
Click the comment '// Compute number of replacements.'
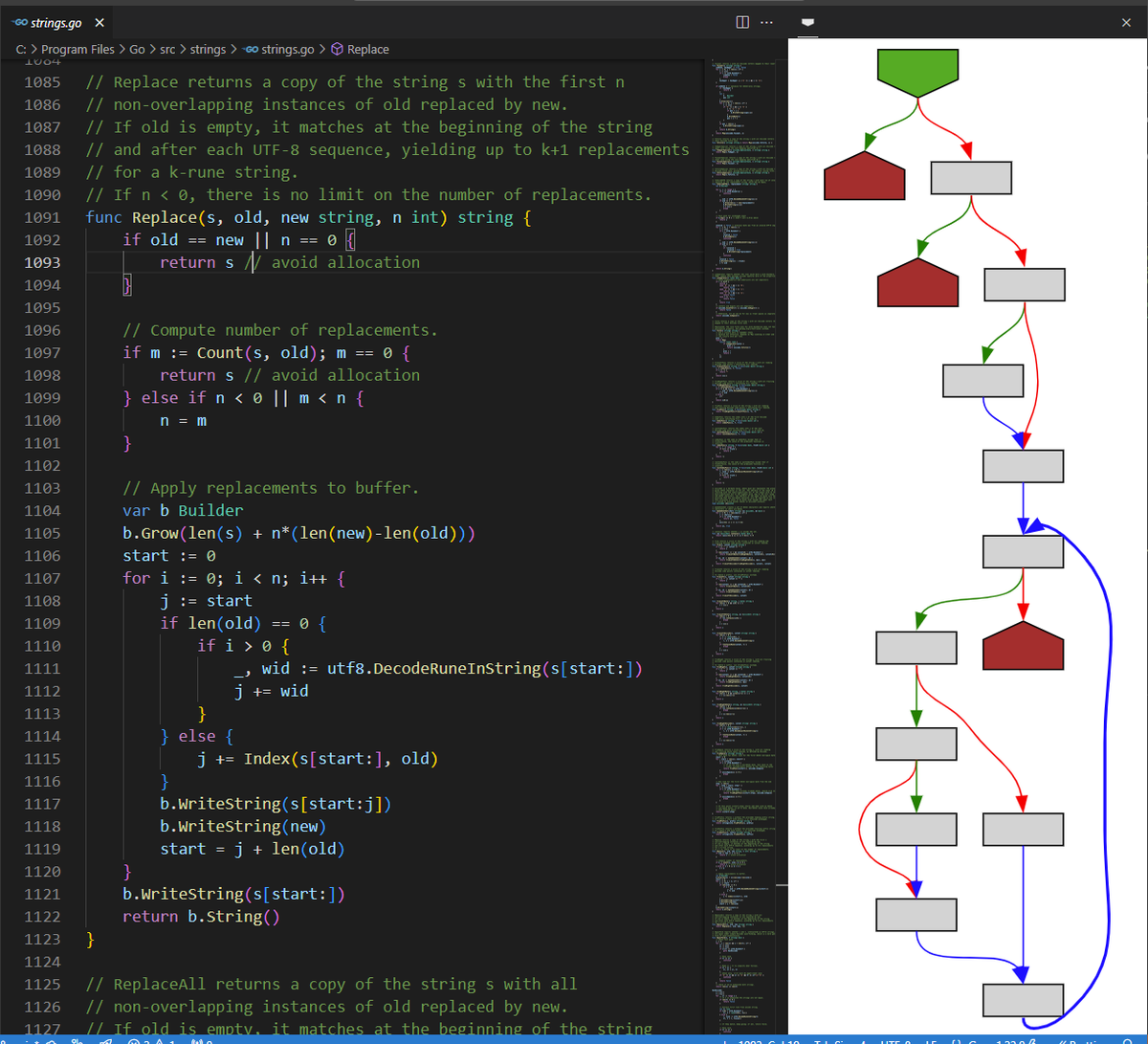280,330
